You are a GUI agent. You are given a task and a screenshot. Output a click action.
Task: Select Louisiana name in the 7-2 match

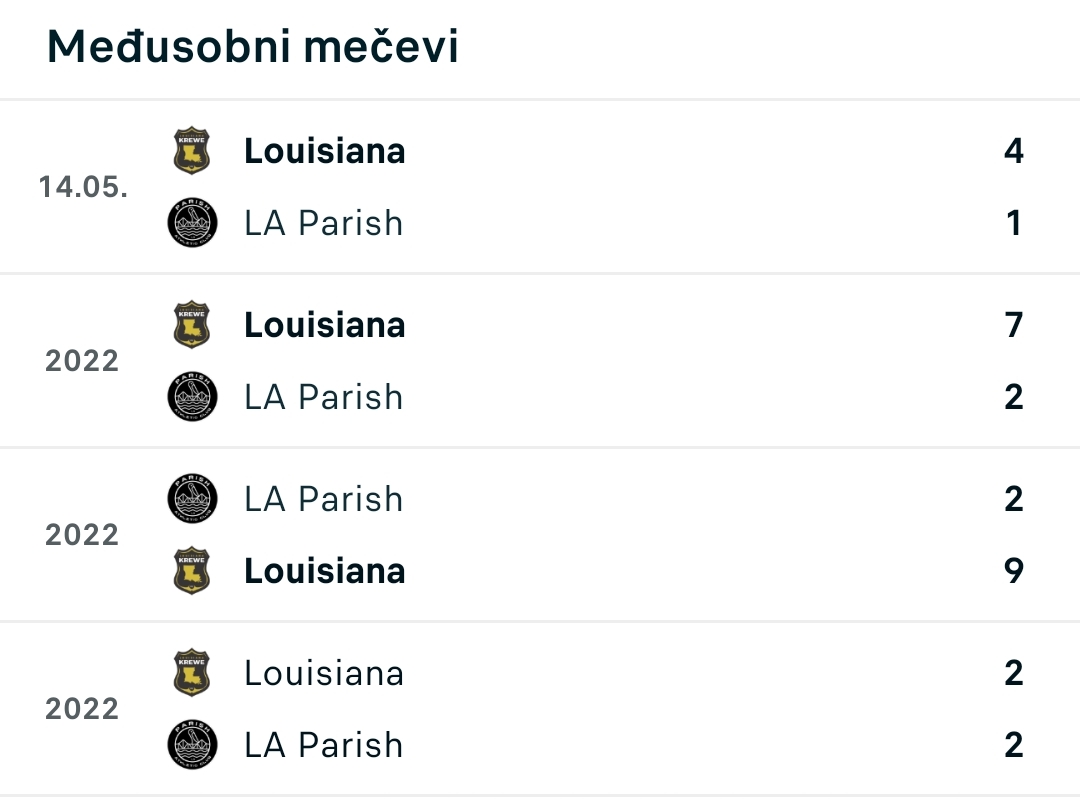(324, 325)
